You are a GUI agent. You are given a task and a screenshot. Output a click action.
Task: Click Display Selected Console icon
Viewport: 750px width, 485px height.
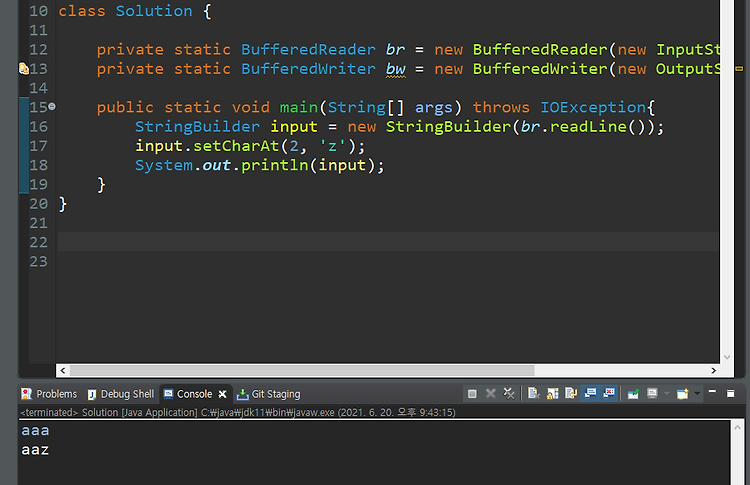point(652,394)
